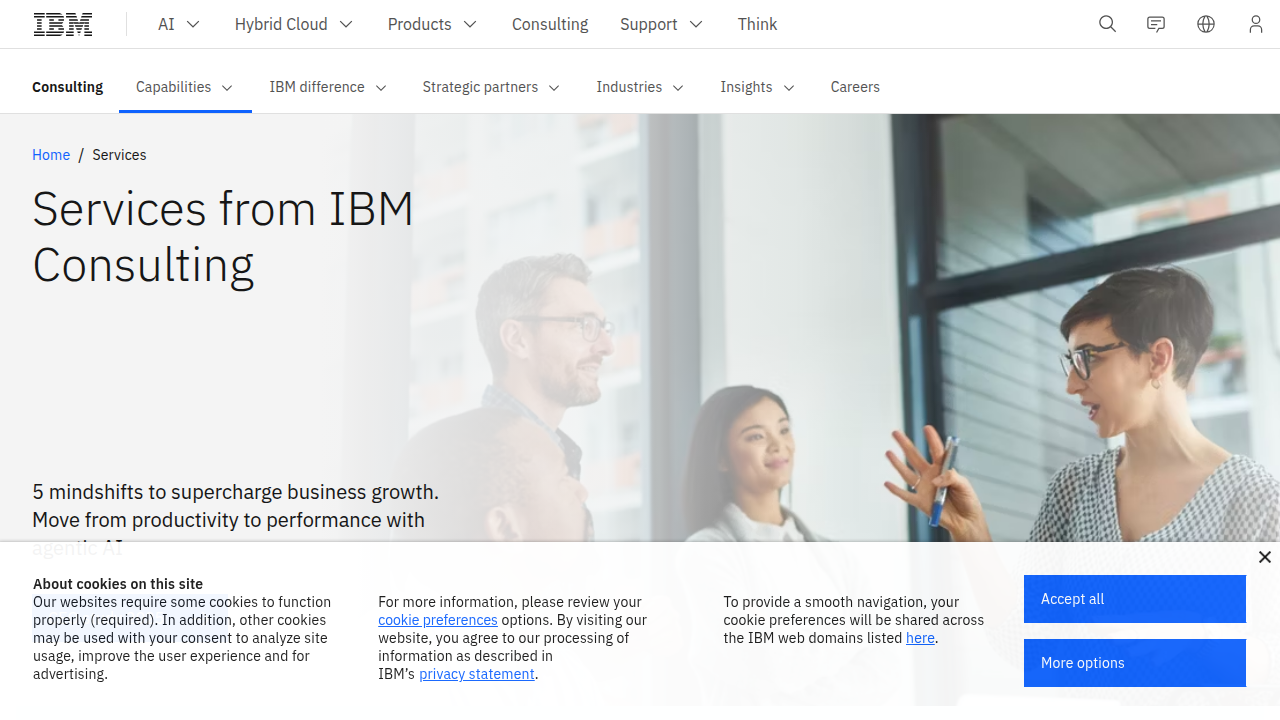The height and width of the screenshot is (720, 1280).
Task: Click the IBM logo
Action: (x=62, y=24)
